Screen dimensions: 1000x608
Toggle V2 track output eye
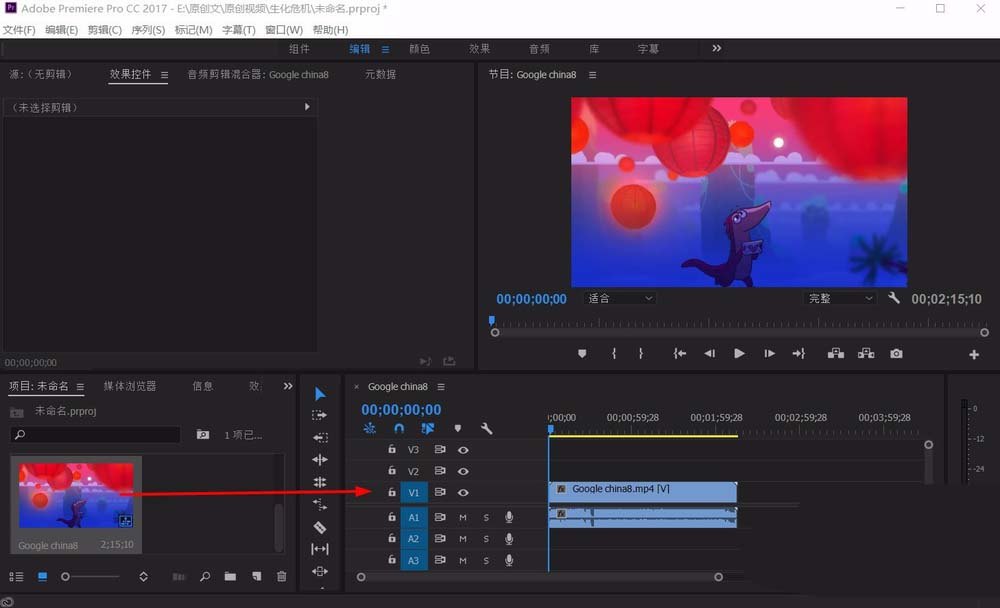click(463, 471)
